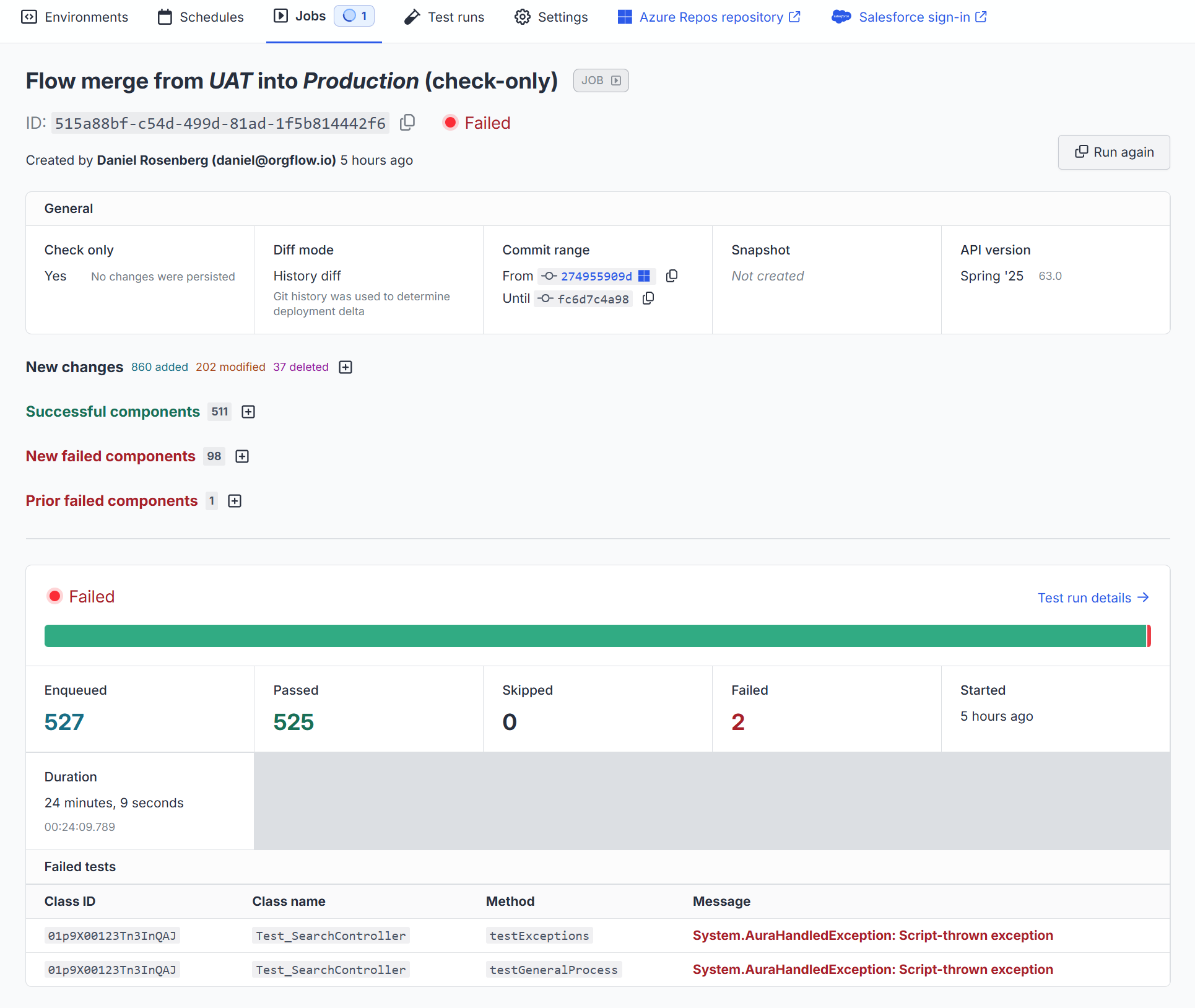Open the Environments tab
Viewport: 1195px width, 1008px height.
point(74,17)
